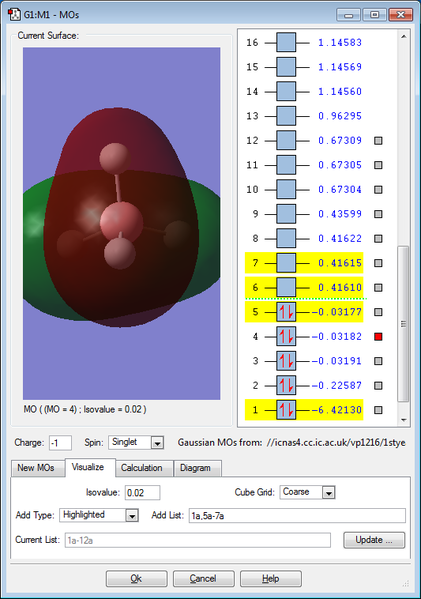Toggle surface marker for MO 1
The image size is (421, 599).
click(378, 410)
